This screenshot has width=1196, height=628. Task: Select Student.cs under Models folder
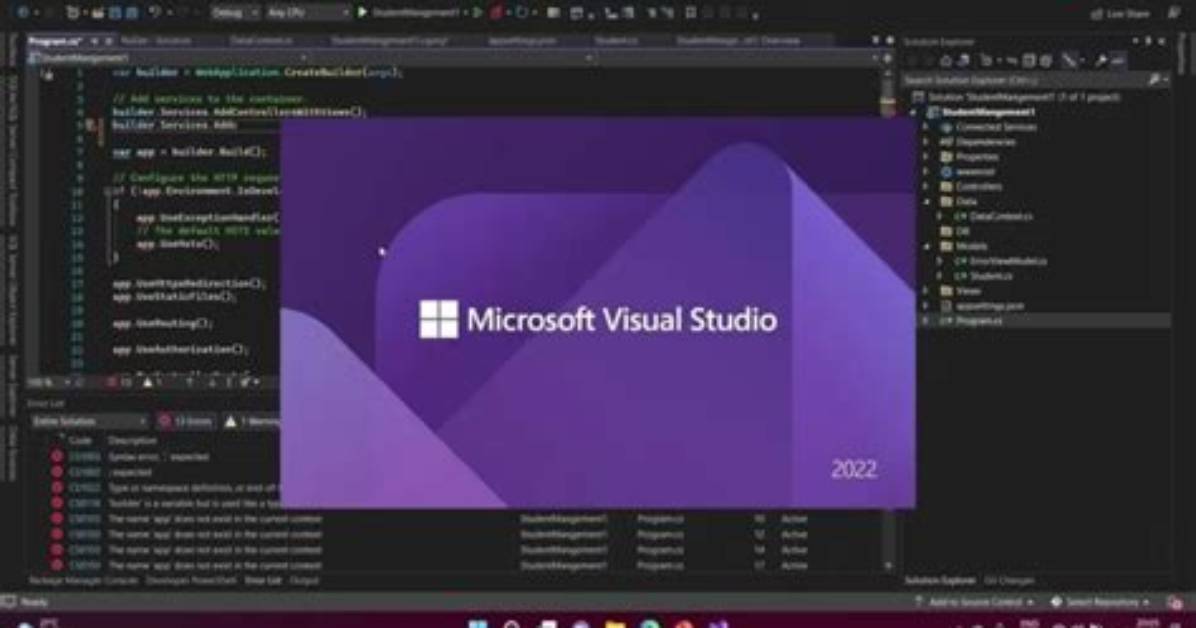click(x=991, y=276)
